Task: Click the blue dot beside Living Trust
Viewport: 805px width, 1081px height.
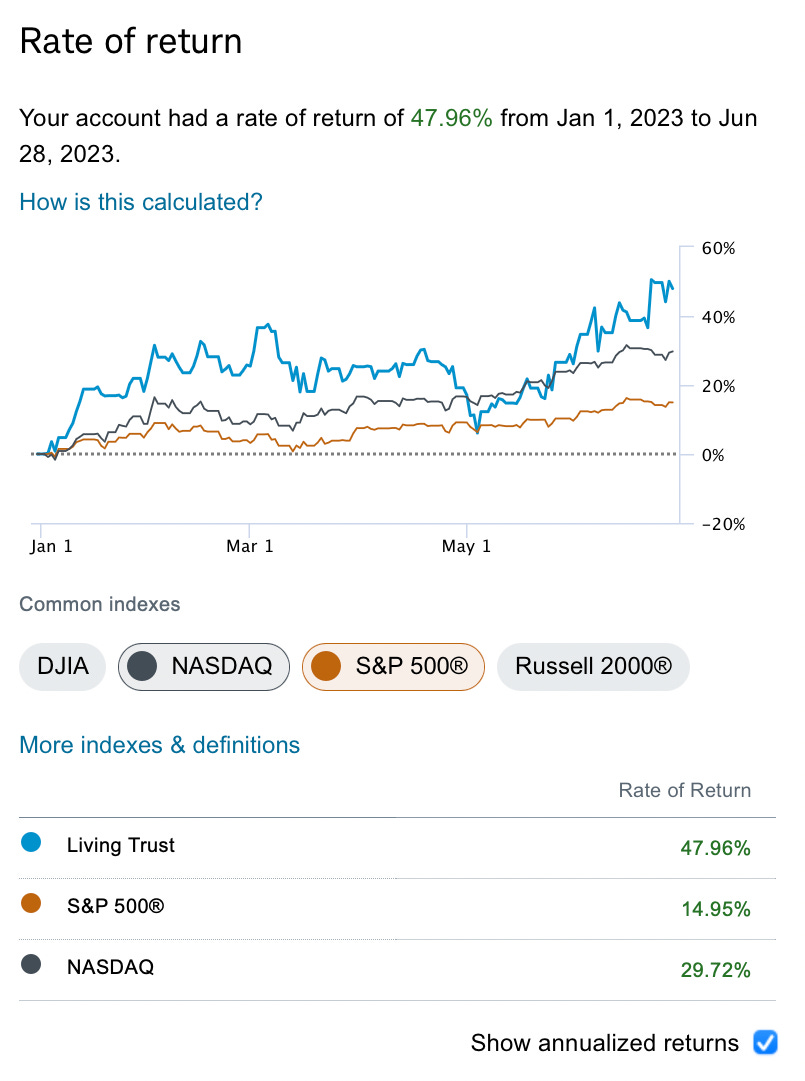Action: [x=31, y=844]
